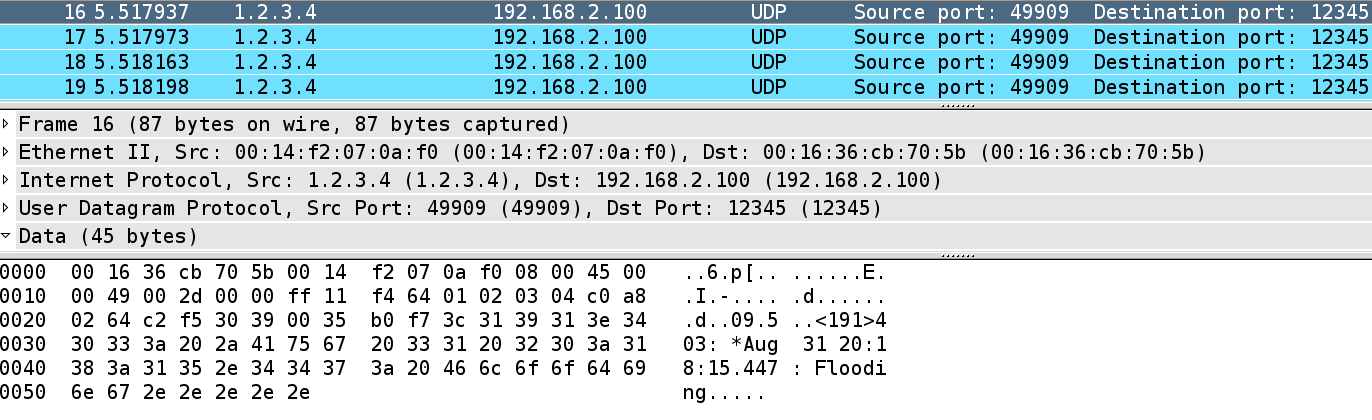1372x420 pixels.
Task: Select the User Datagram Protocol line text
Action: [450, 209]
